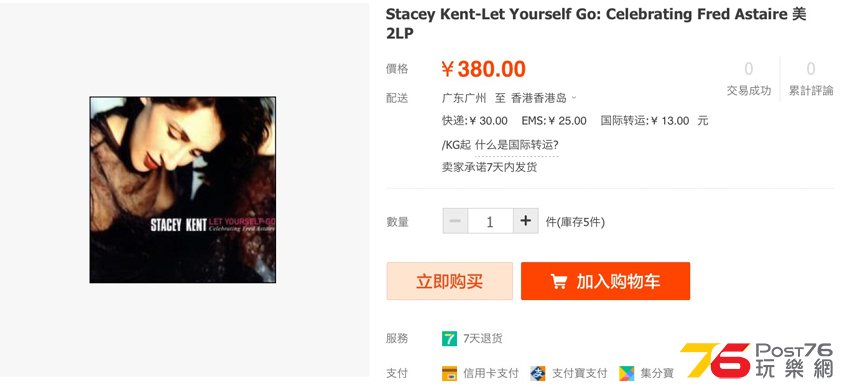Click the shopping cart icon in orange button
Screen dimensions: 850x391
pyautogui.click(x=559, y=281)
